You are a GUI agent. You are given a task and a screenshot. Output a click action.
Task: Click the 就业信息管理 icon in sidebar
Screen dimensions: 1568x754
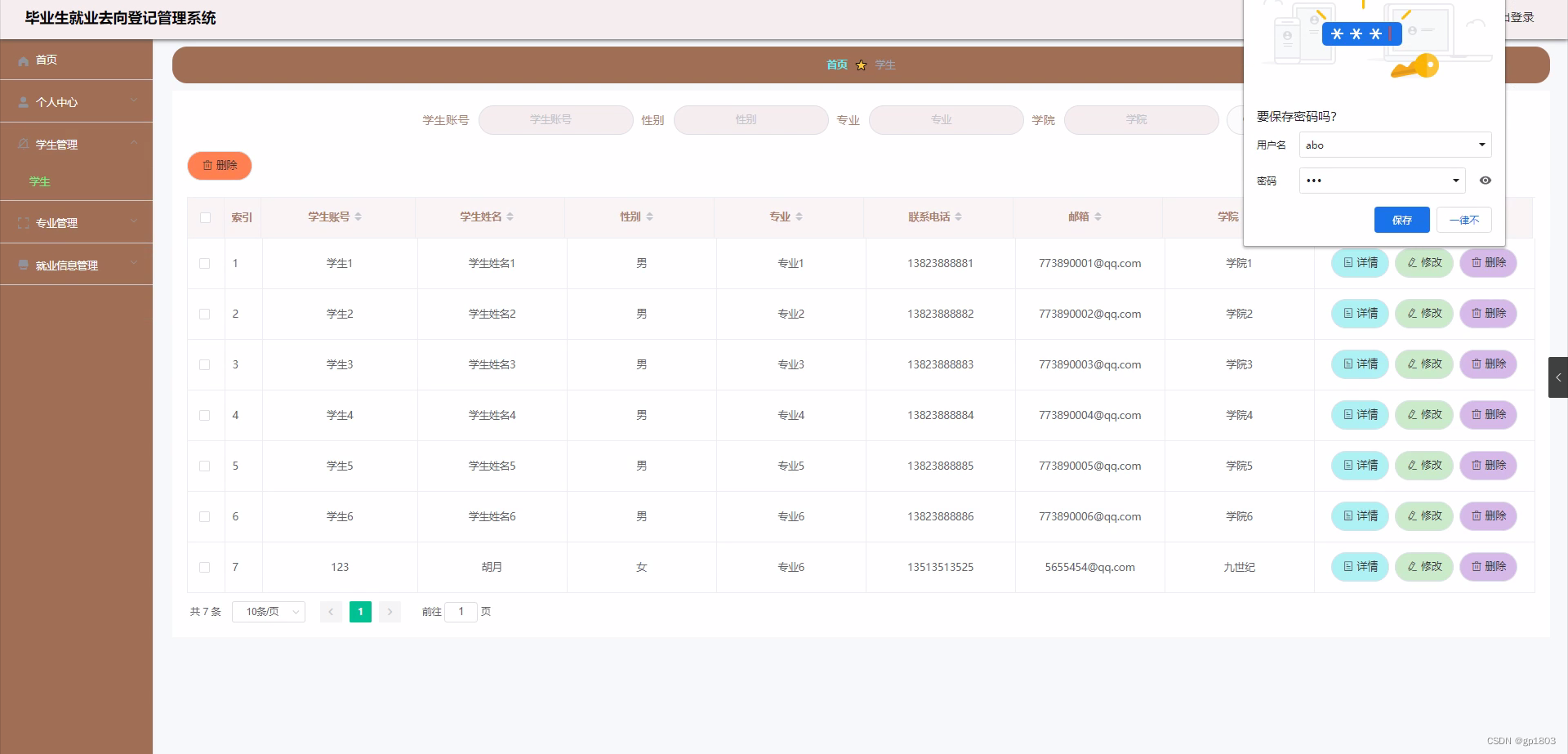tap(22, 265)
